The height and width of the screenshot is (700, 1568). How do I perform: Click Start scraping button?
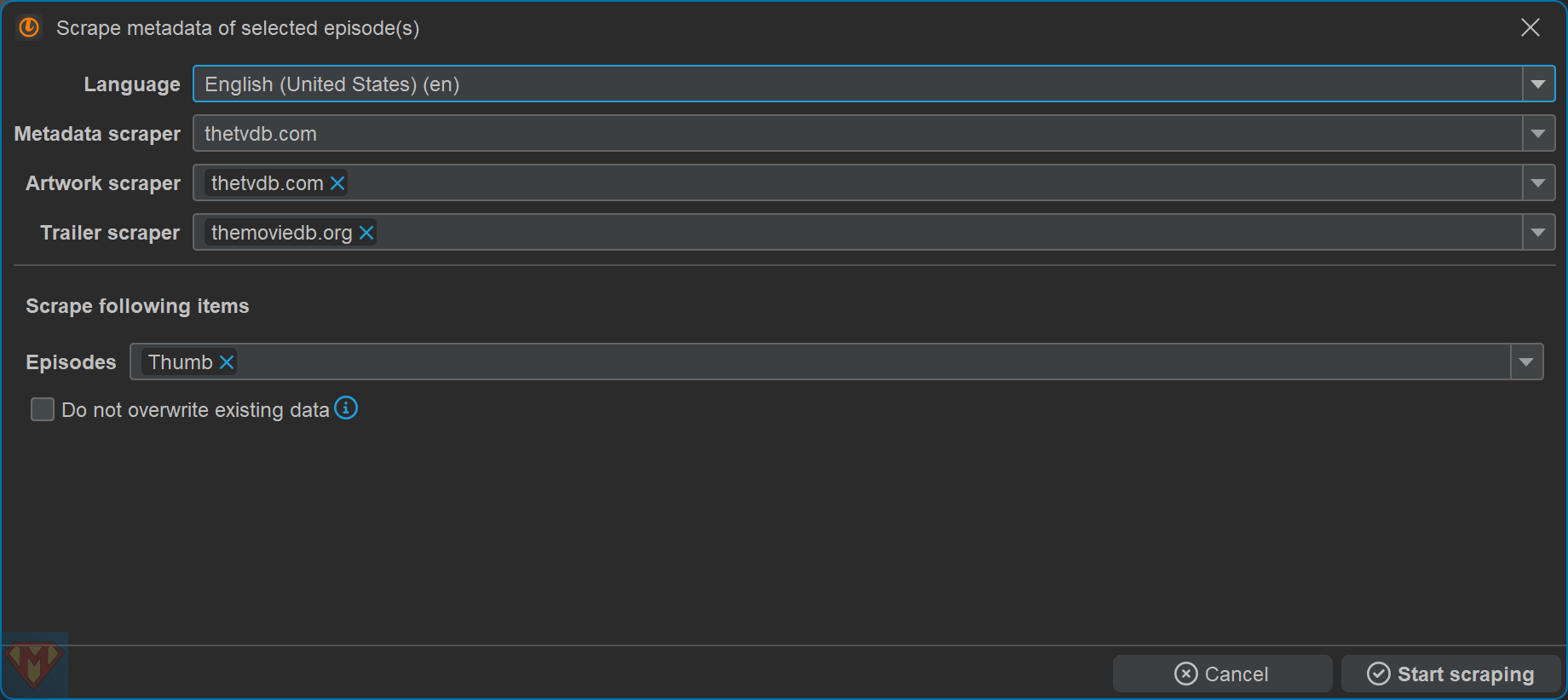(1450, 674)
